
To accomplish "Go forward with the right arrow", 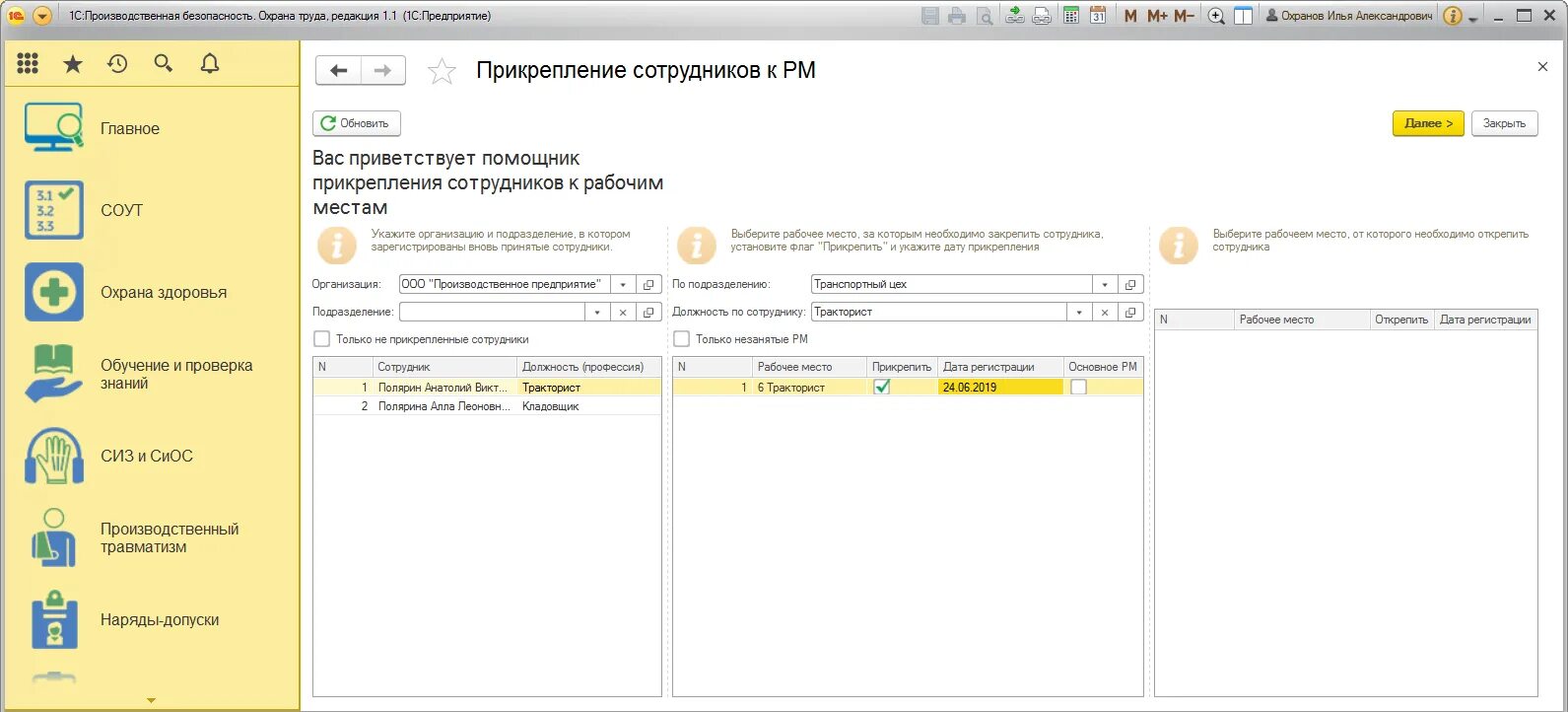I will click(x=383, y=70).
